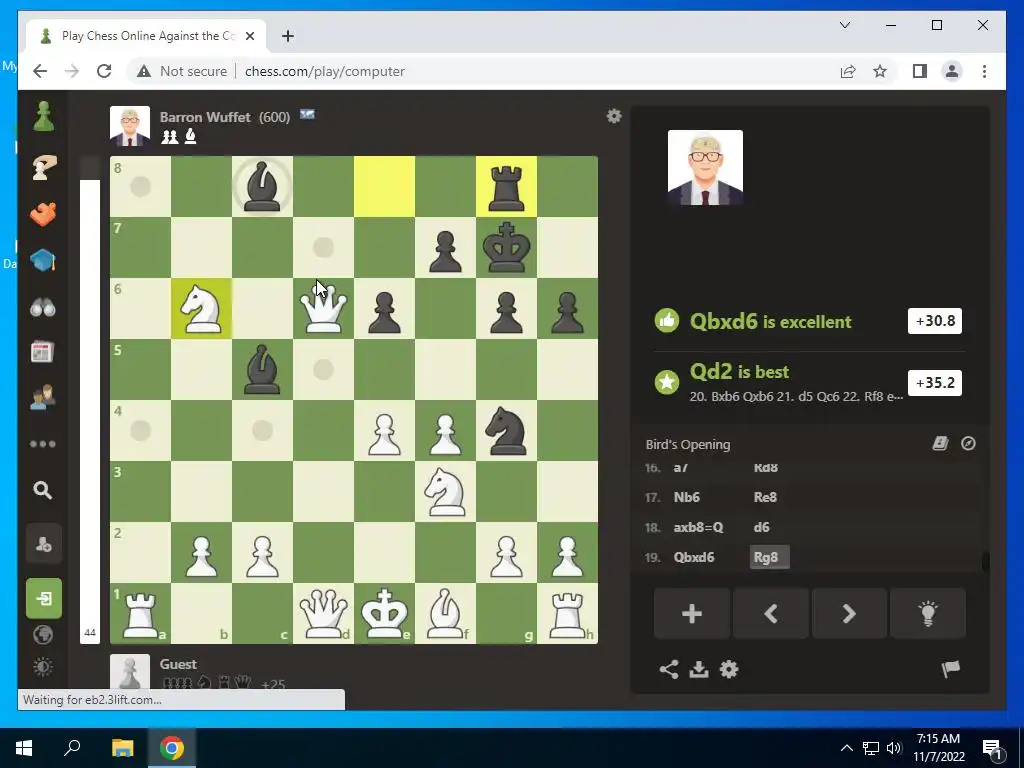The width and height of the screenshot is (1024, 768).
Task: Open the explorer compass icon
Action: coord(968,443)
